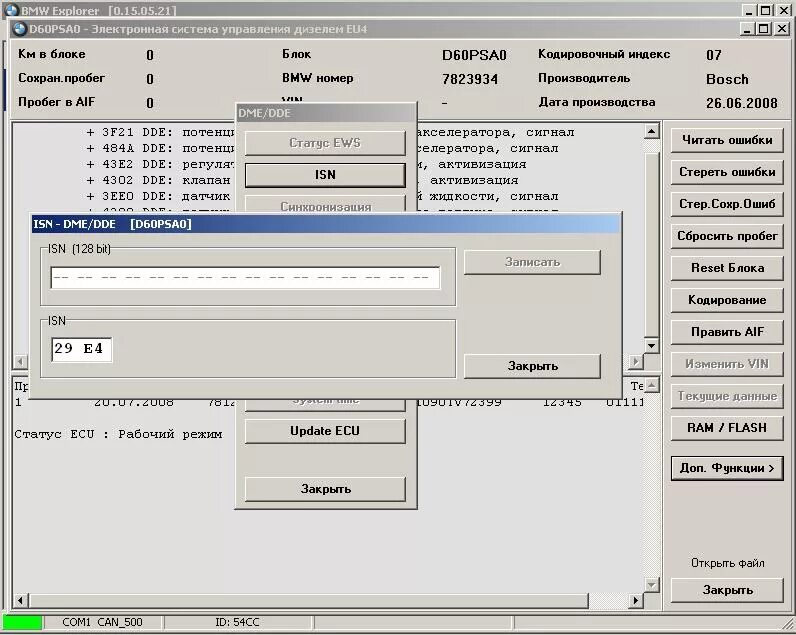796x635 pixels.
Task: Click the production date 26.06.2008
Action: coord(742,103)
